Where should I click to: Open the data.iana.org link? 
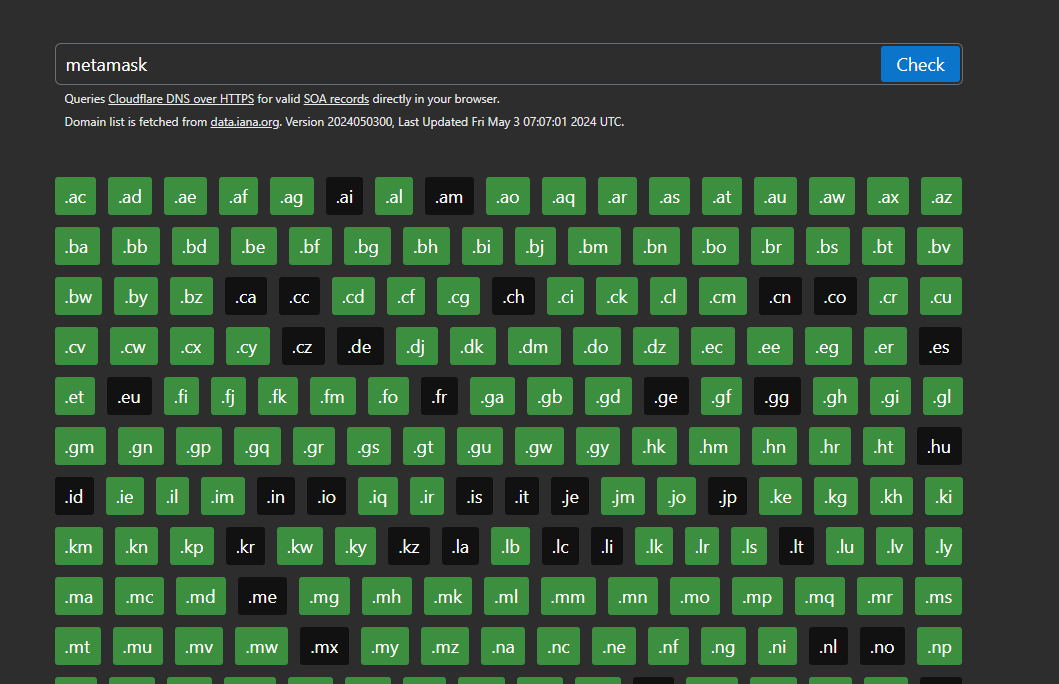[x=244, y=122]
